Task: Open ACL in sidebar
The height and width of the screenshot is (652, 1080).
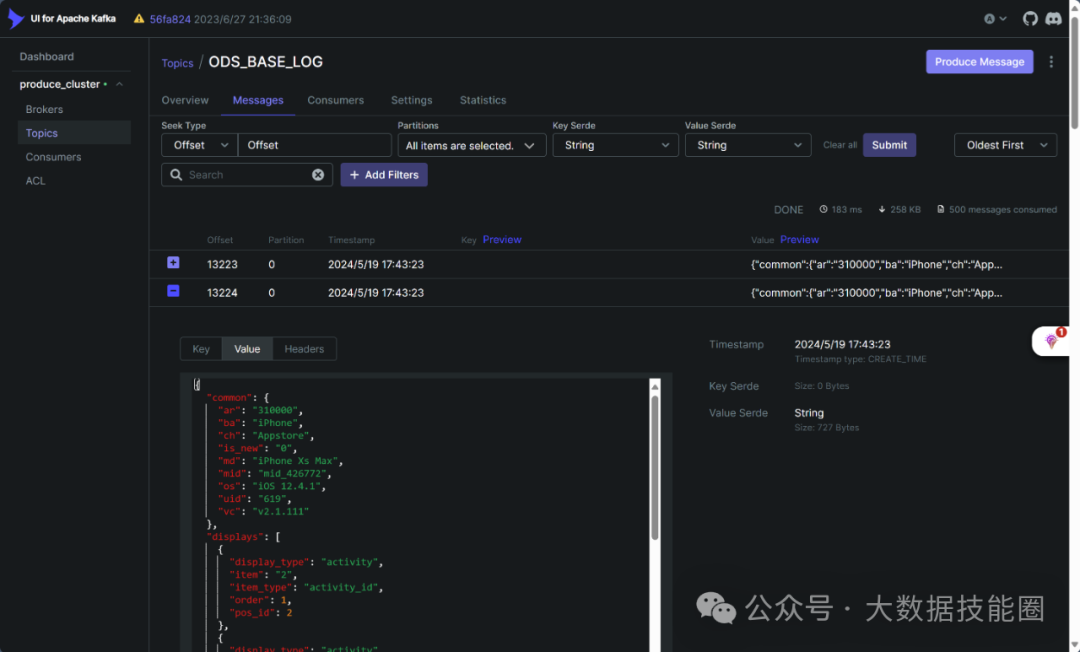Action: 35,180
